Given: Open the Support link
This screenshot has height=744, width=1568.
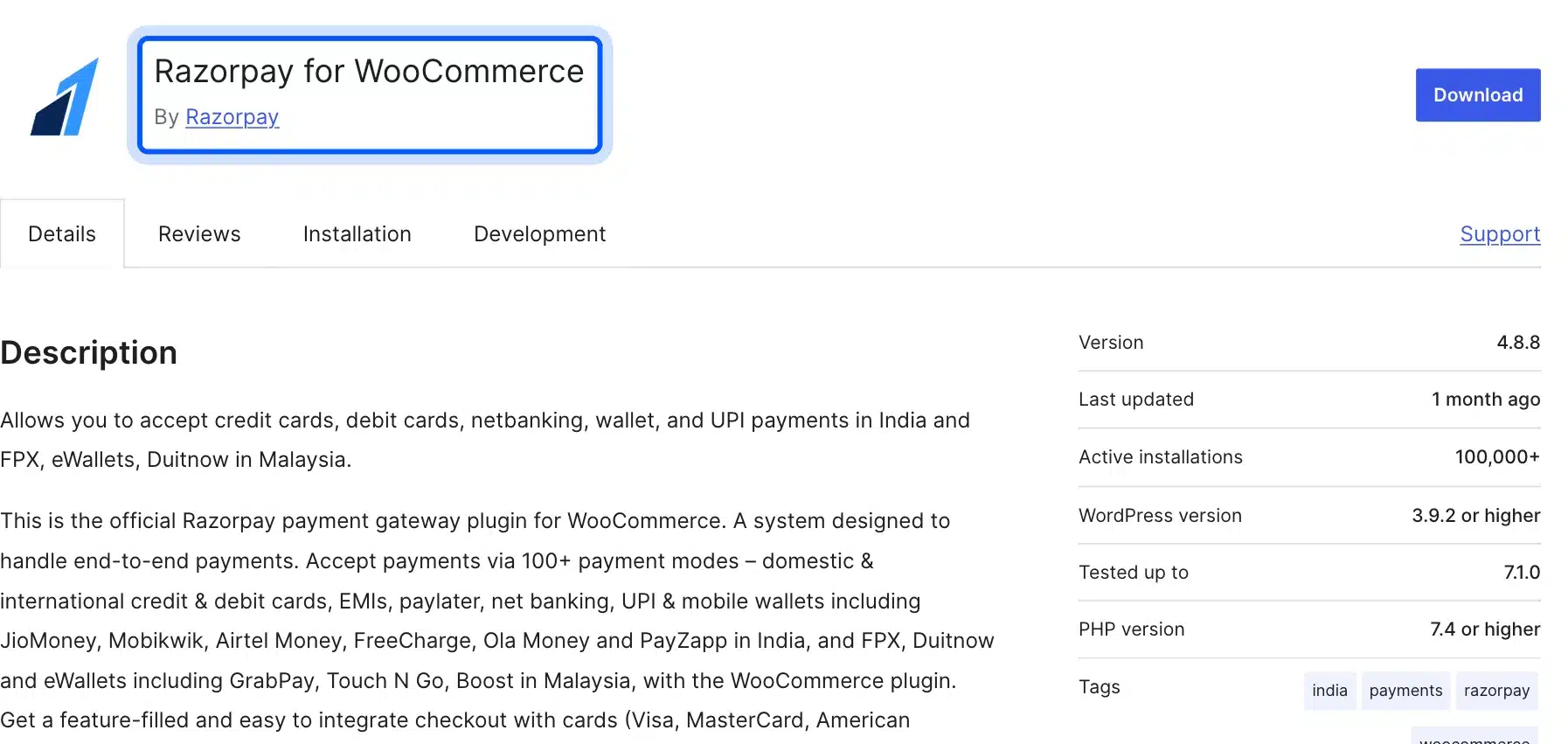Looking at the screenshot, I should pyautogui.click(x=1499, y=234).
